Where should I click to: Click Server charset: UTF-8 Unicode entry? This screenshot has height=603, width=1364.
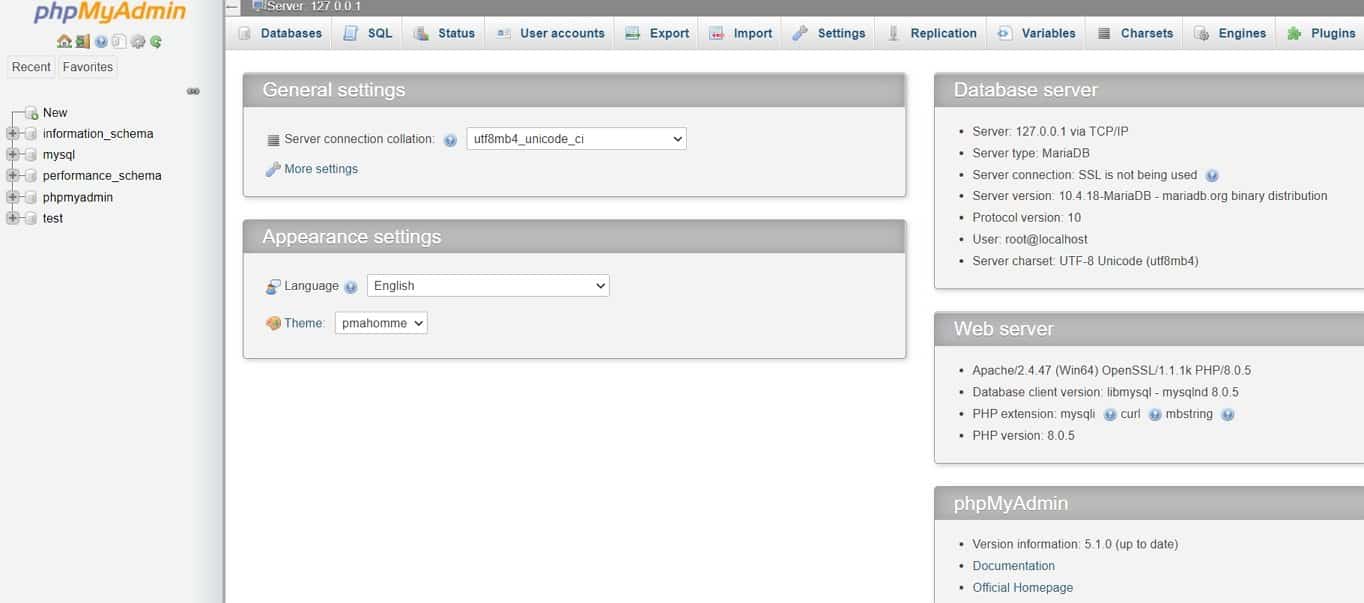tap(1085, 262)
